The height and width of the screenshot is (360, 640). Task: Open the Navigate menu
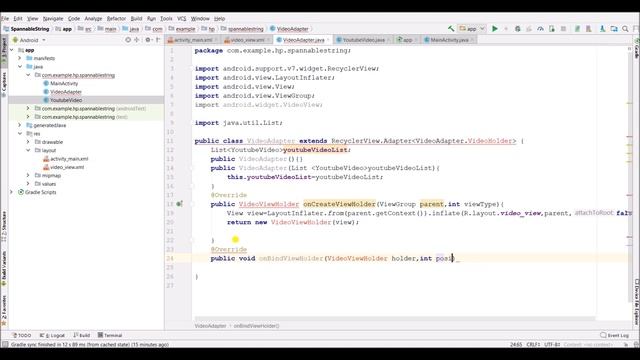[53, 18]
